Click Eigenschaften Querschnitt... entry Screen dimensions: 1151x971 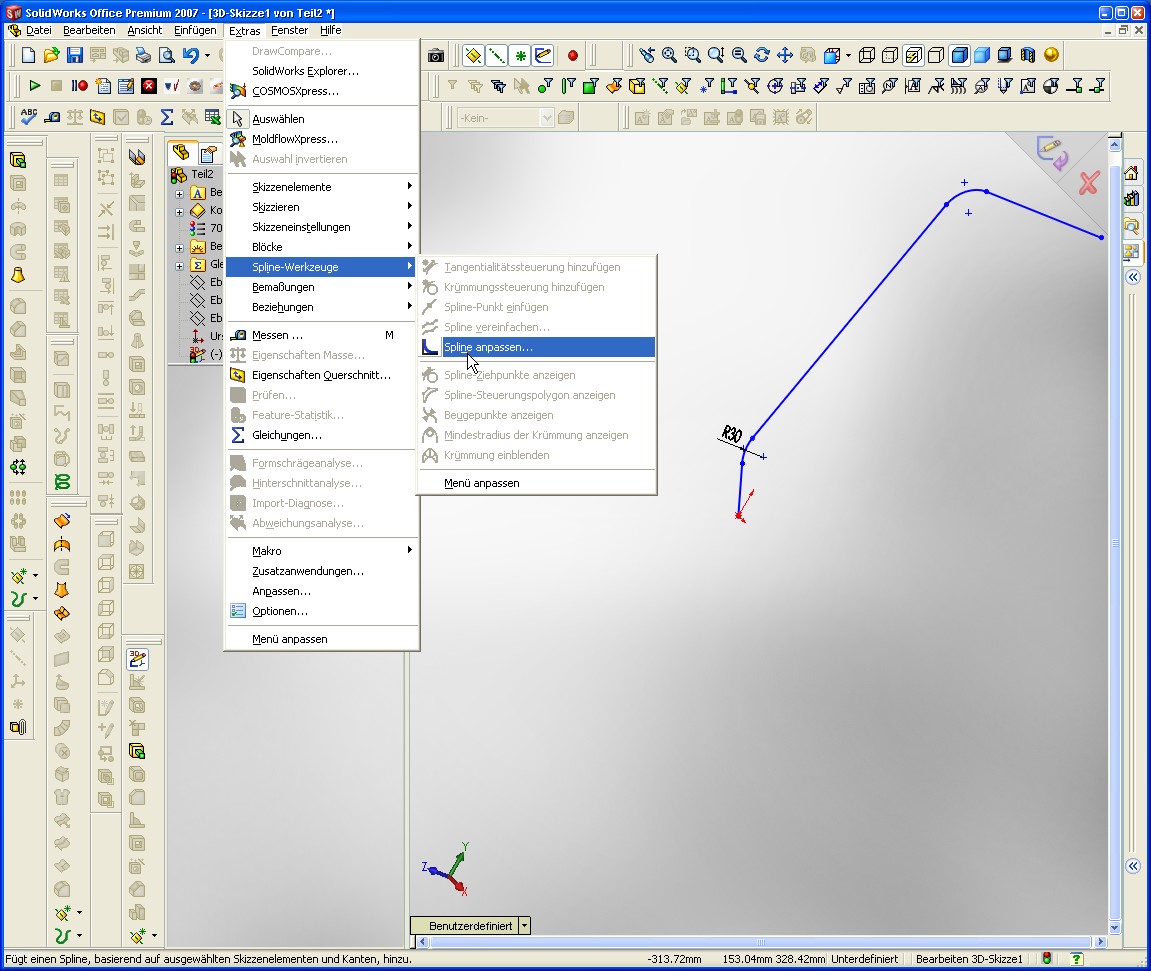click(322, 375)
